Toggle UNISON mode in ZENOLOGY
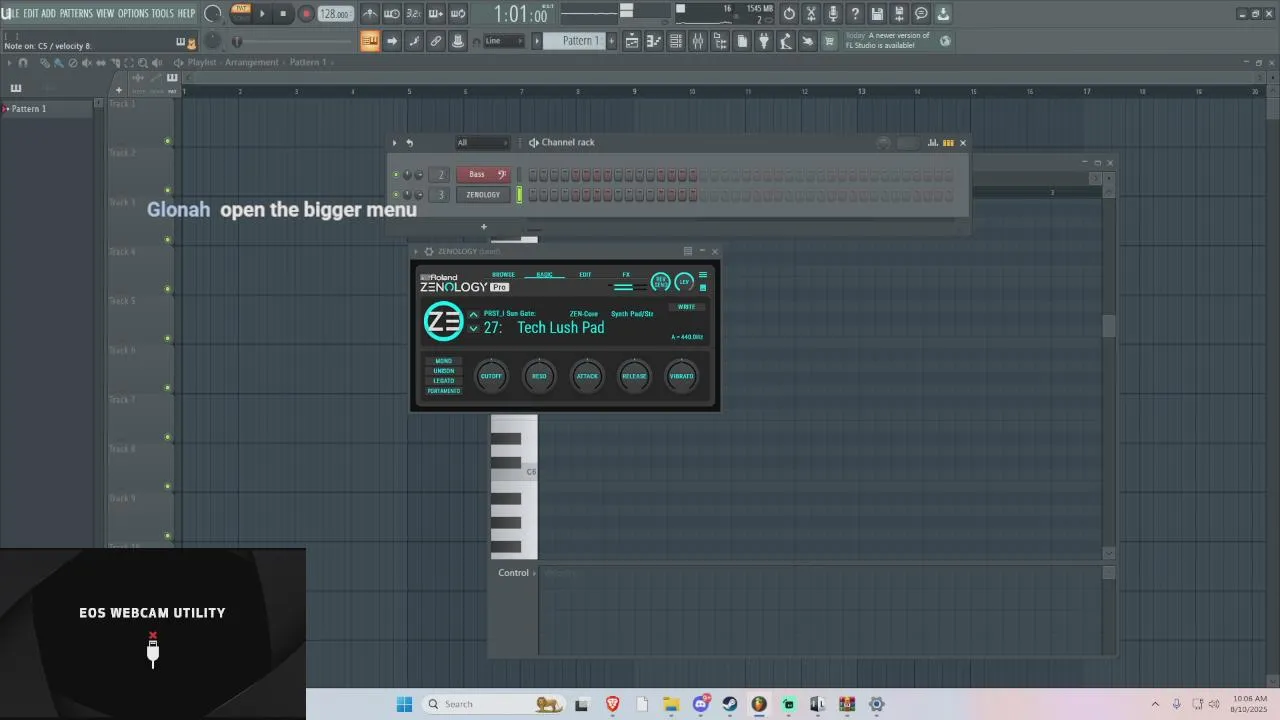The width and height of the screenshot is (1280, 720). point(444,371)
